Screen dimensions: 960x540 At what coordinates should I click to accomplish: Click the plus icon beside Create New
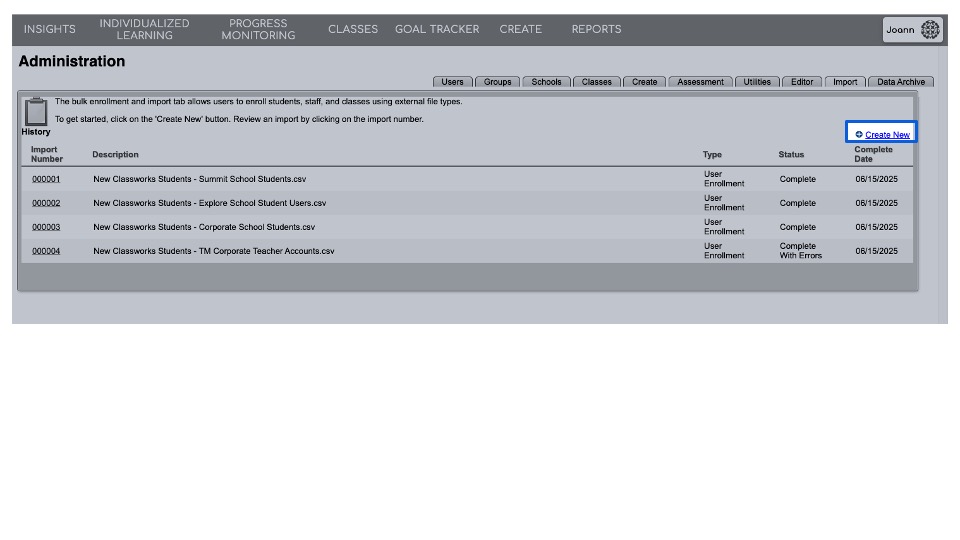[x=858, y=135]
